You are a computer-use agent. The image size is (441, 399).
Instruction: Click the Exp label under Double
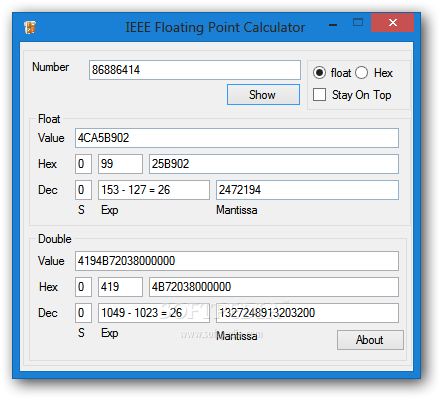tap(110, 333)
